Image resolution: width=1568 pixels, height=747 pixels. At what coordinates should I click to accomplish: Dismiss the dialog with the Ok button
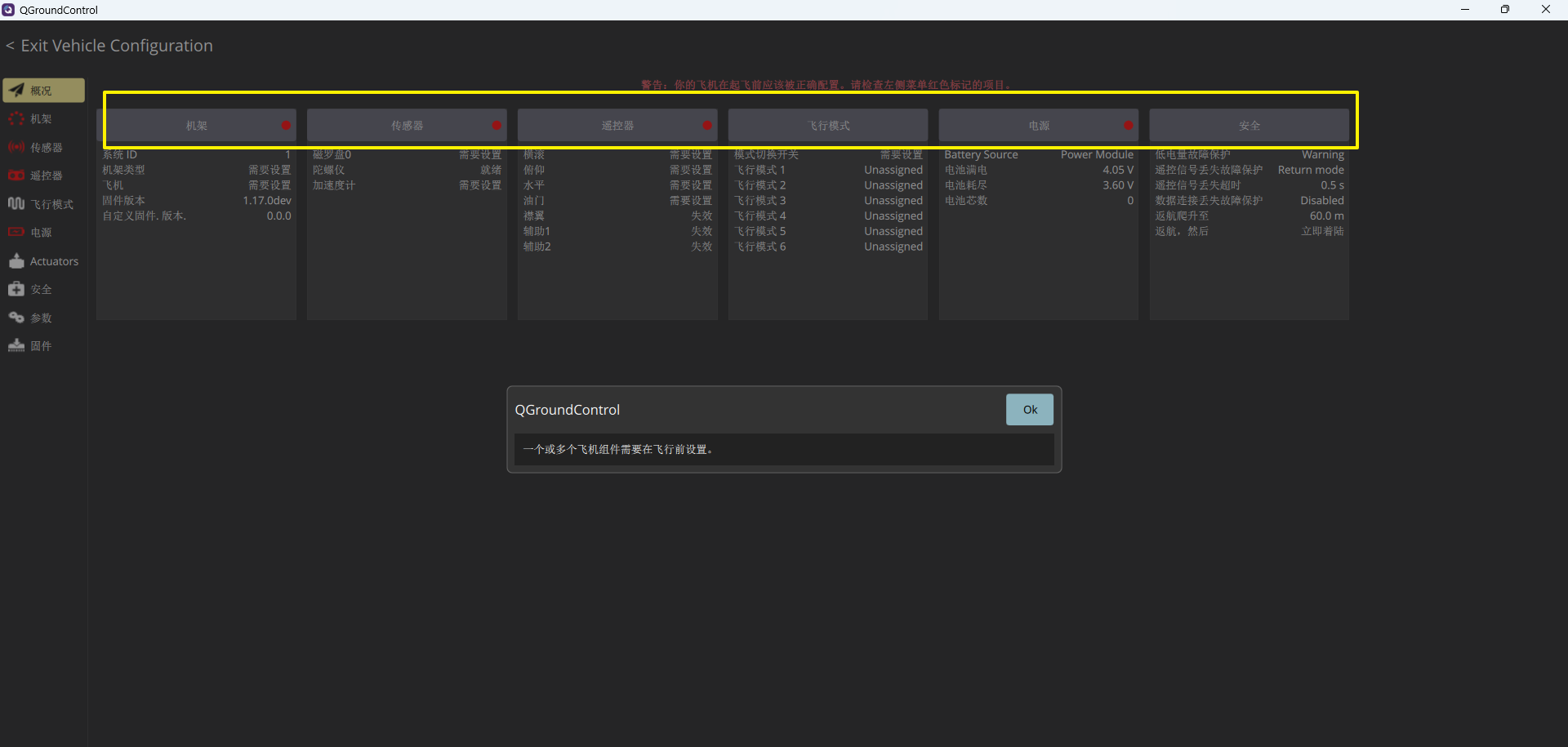pyautogui.click(x=1030, y=410)
